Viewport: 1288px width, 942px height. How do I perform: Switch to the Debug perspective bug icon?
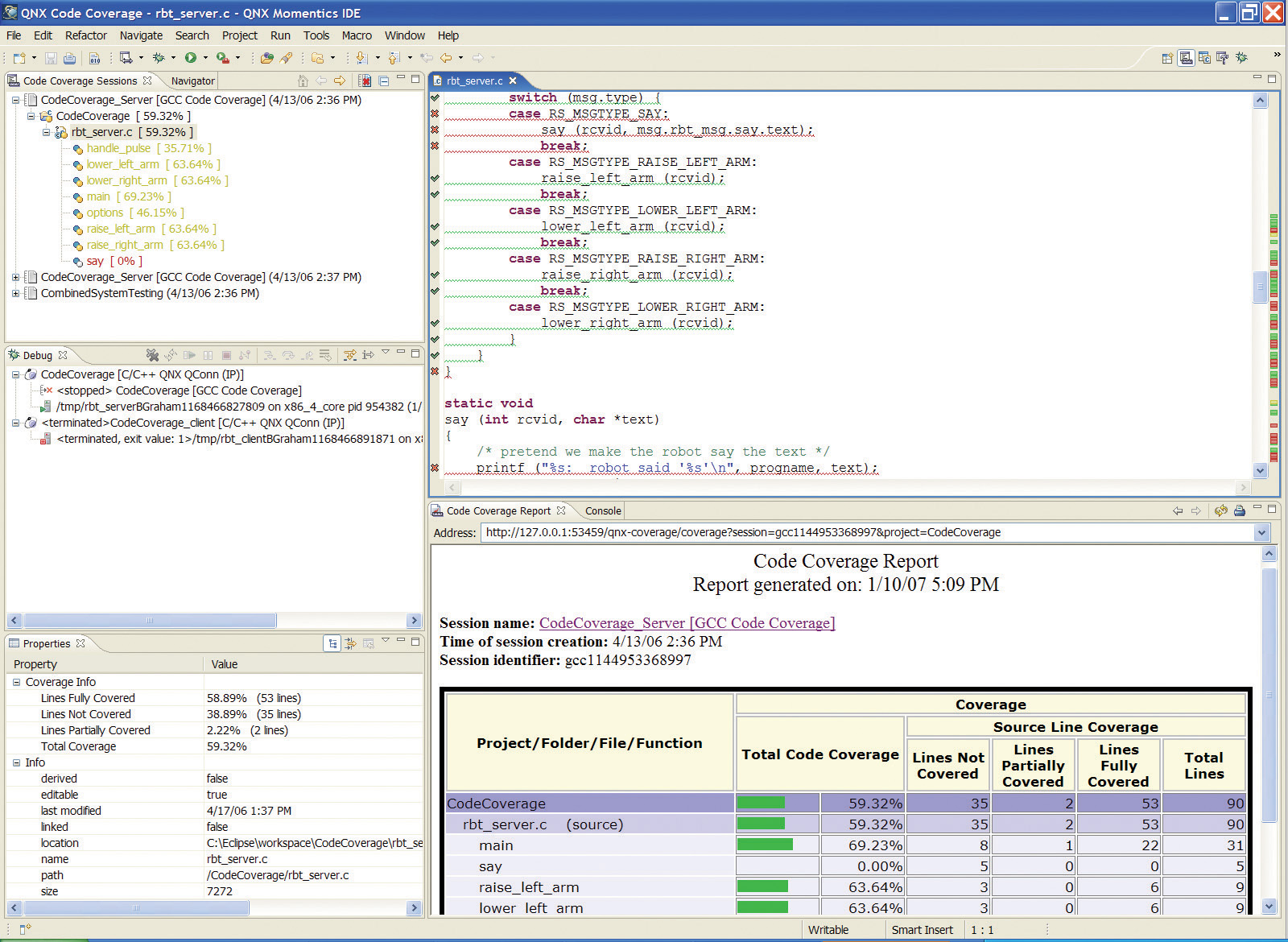pyautogui.click(x=1241, y=58)
